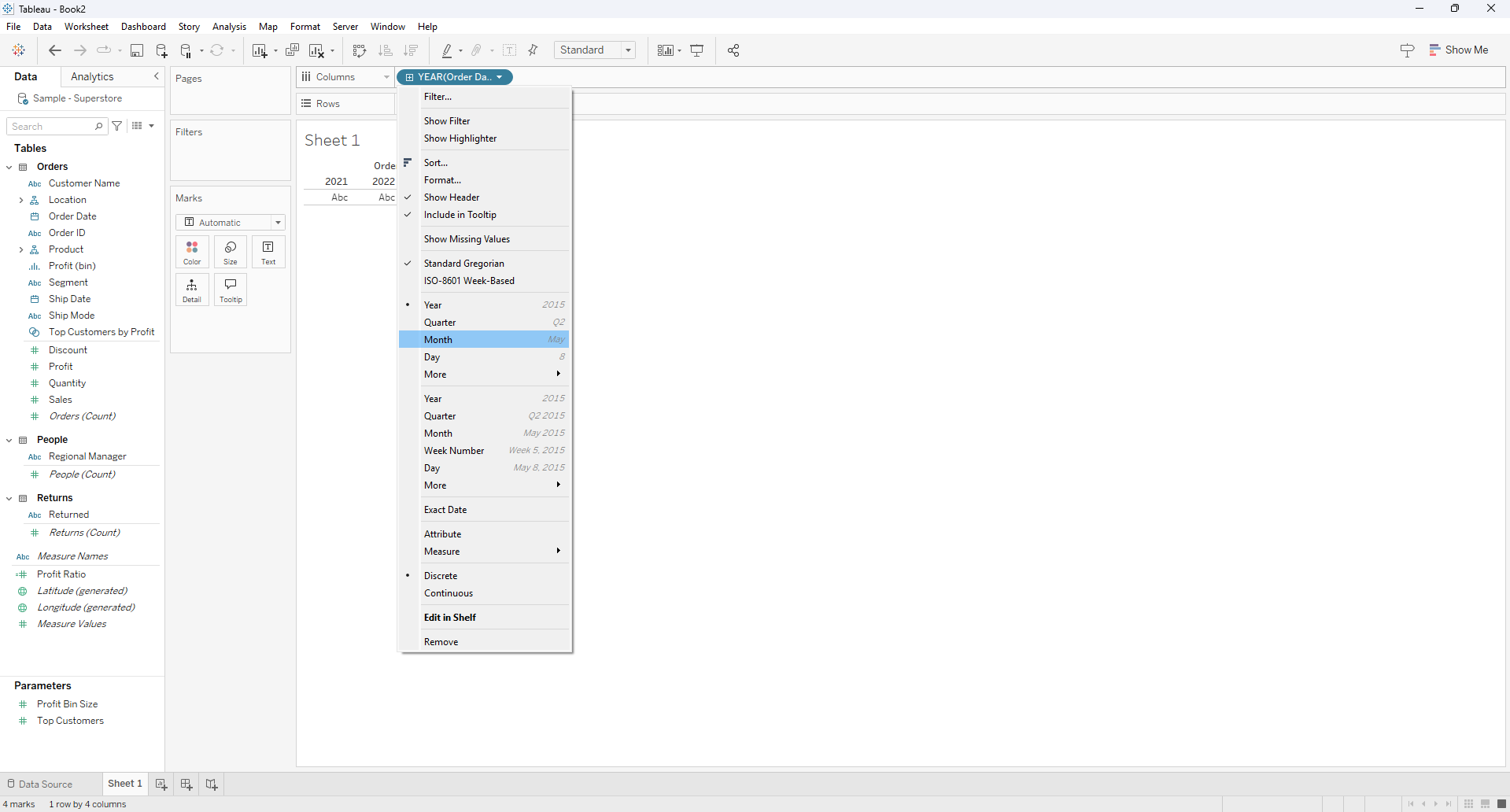Select the ISO-8601 Week-Based calendar option
Viewport: 1510px width, 812px height.
484,281
